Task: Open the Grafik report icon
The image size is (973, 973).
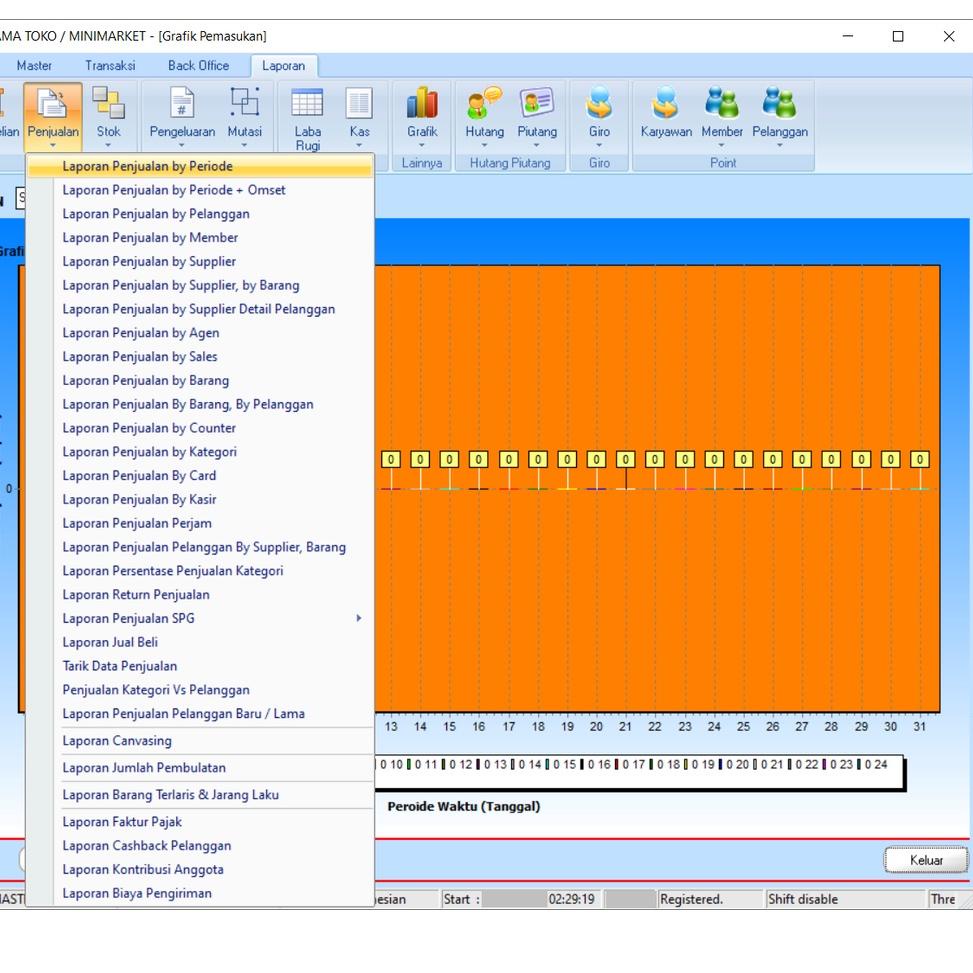Action: 421,110
